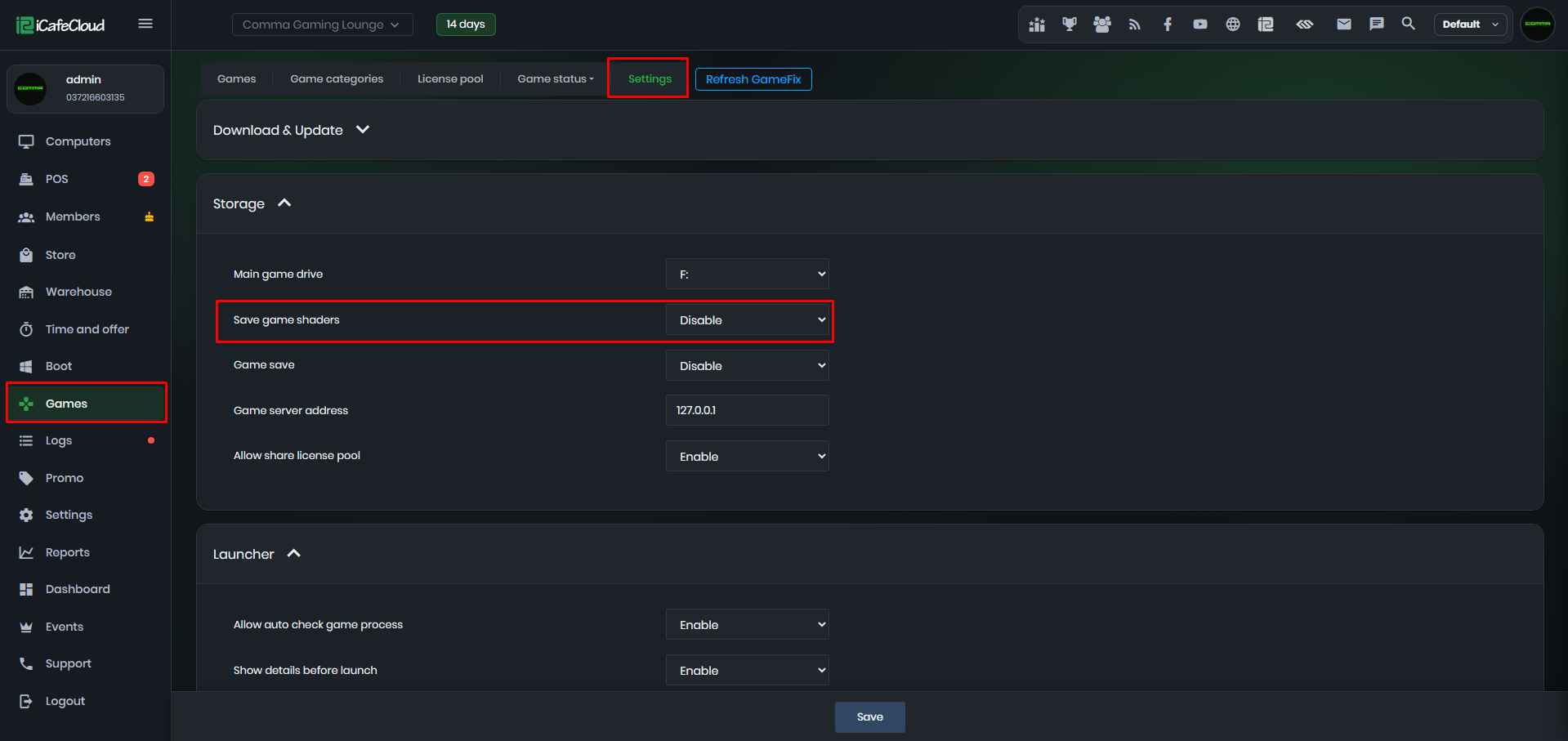Open the Save game shaders dropdown

point(747,320)
